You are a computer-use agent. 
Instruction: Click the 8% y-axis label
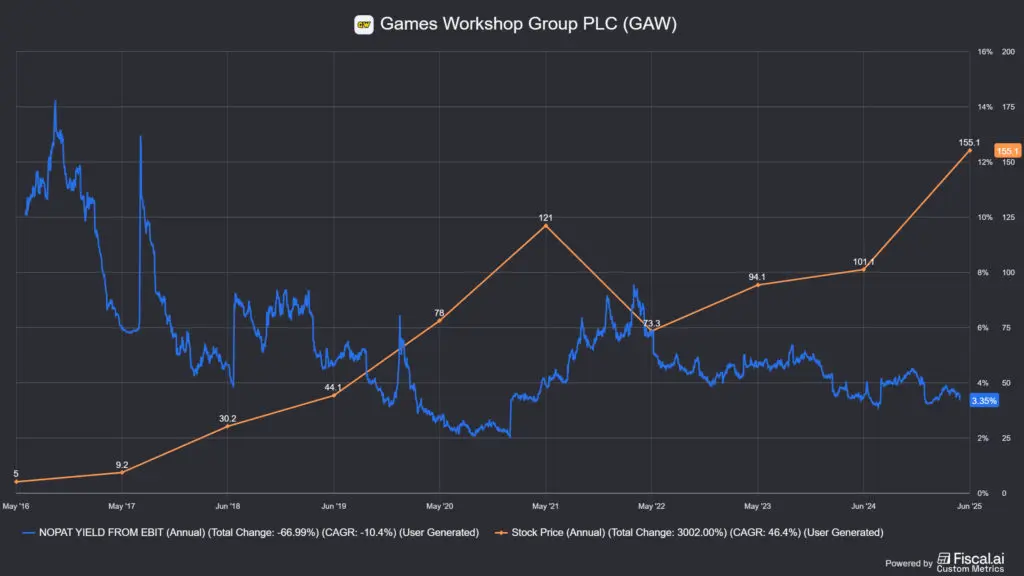coord(983,272)
